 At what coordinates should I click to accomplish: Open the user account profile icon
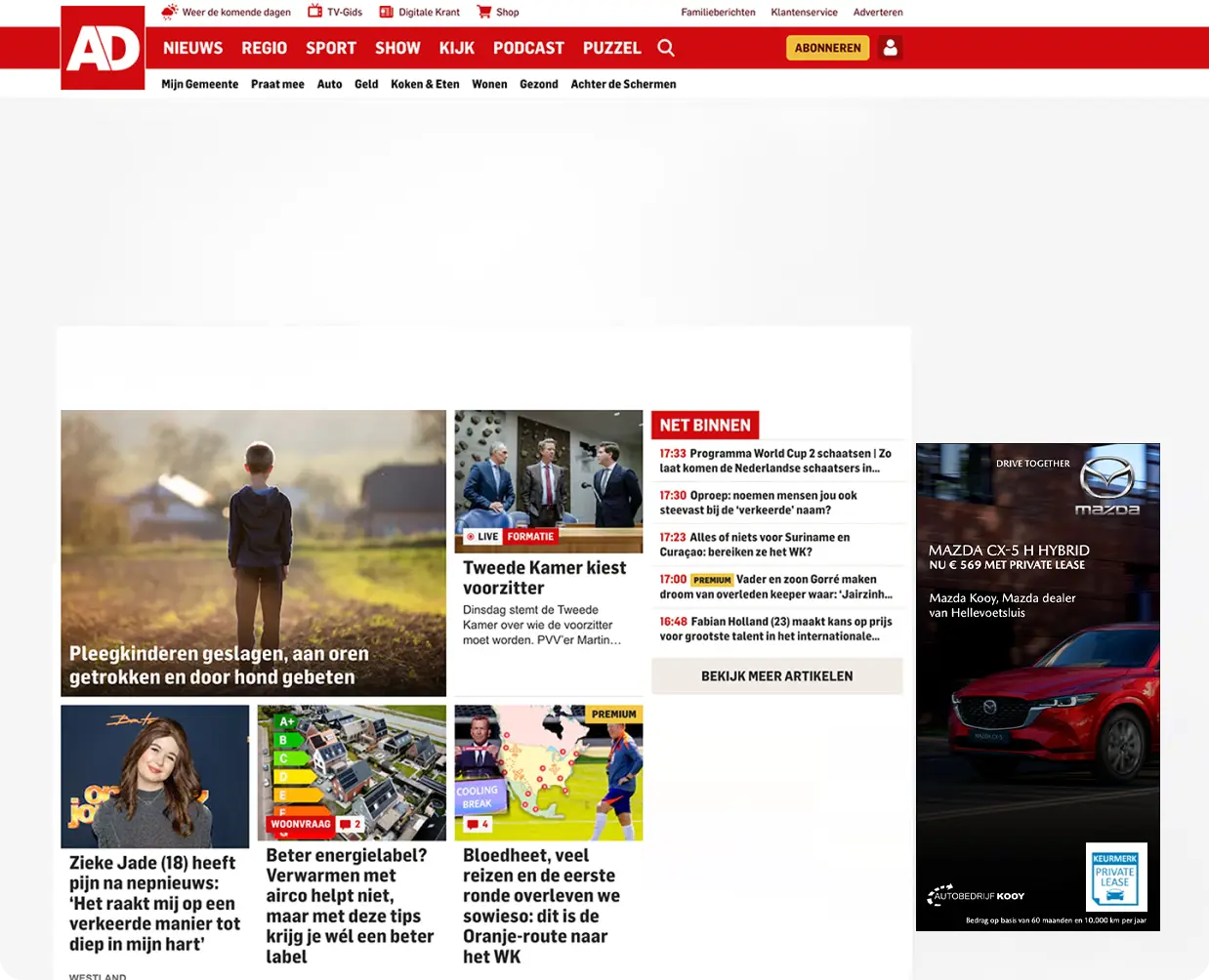pyautogui.click(x=890, y=48)
